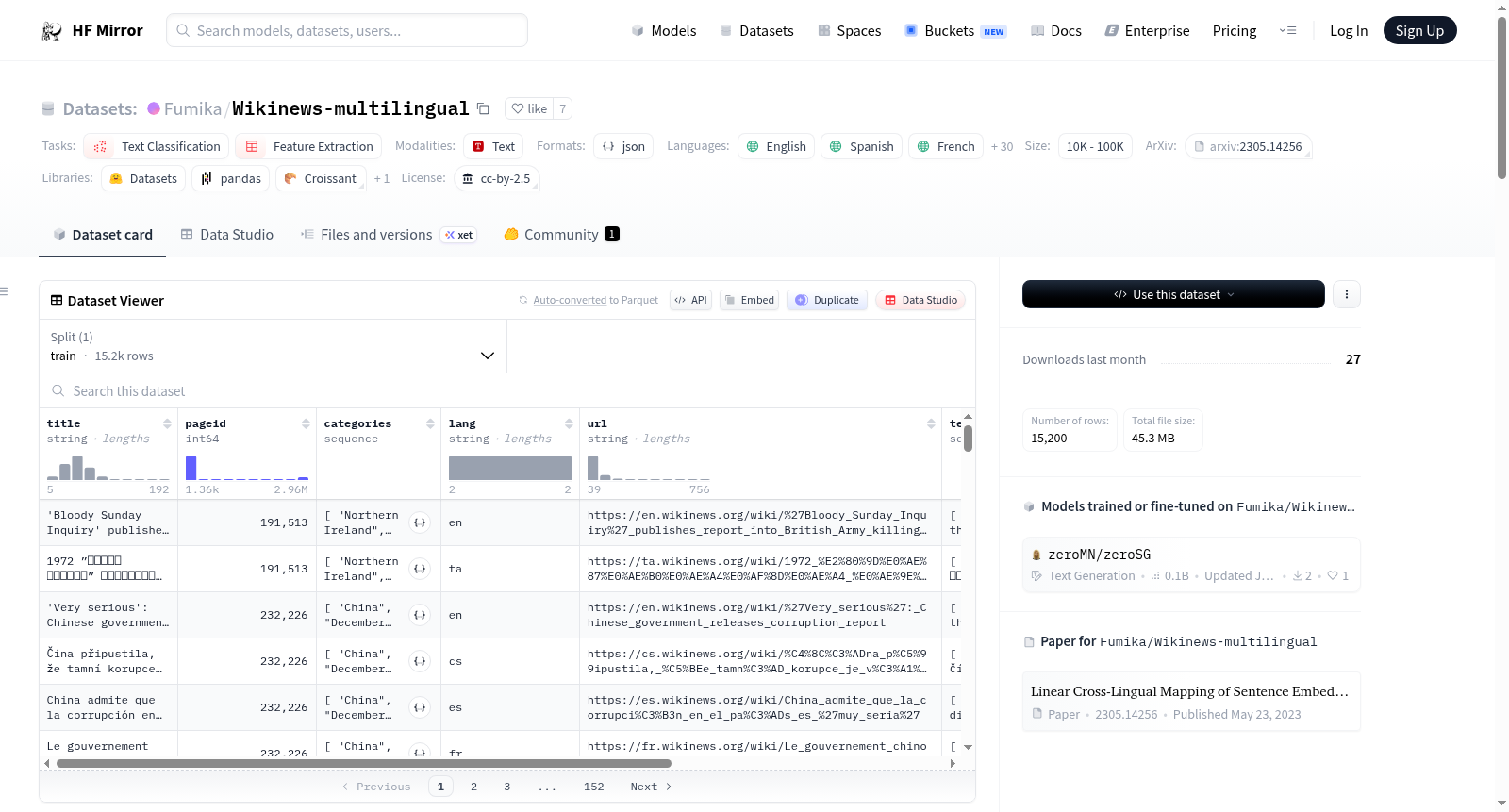
Task: Open the zeroMN/zeroSG model card
Action: pyautogui.click(x=1191, y=564)
